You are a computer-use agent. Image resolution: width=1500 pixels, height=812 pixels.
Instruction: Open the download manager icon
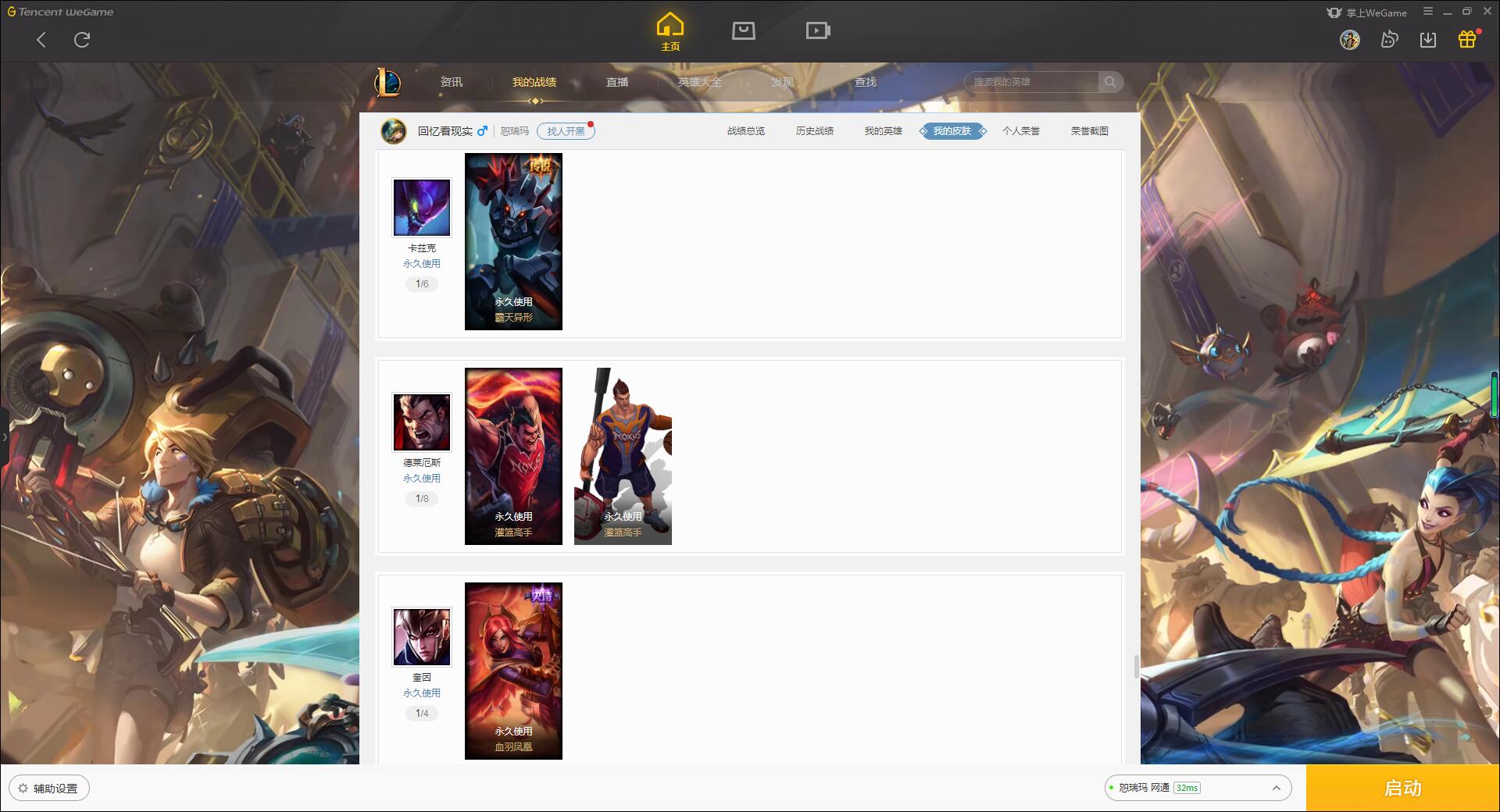coord(1428,39)
